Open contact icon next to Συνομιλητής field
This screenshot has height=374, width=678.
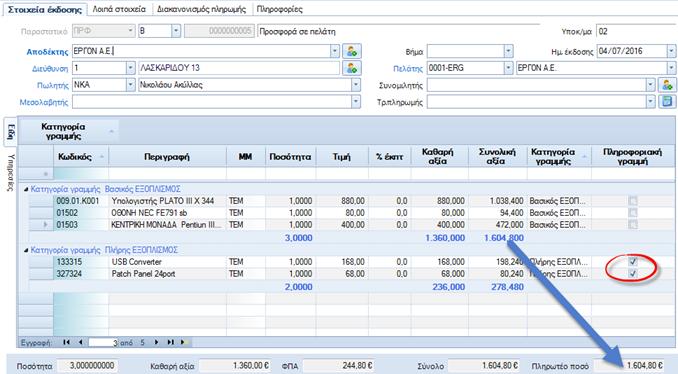point(667,85)
